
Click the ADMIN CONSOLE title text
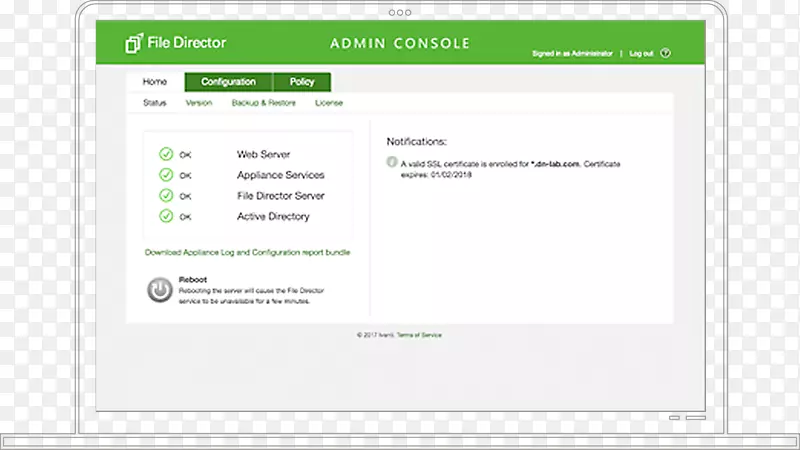click(400, 43)
